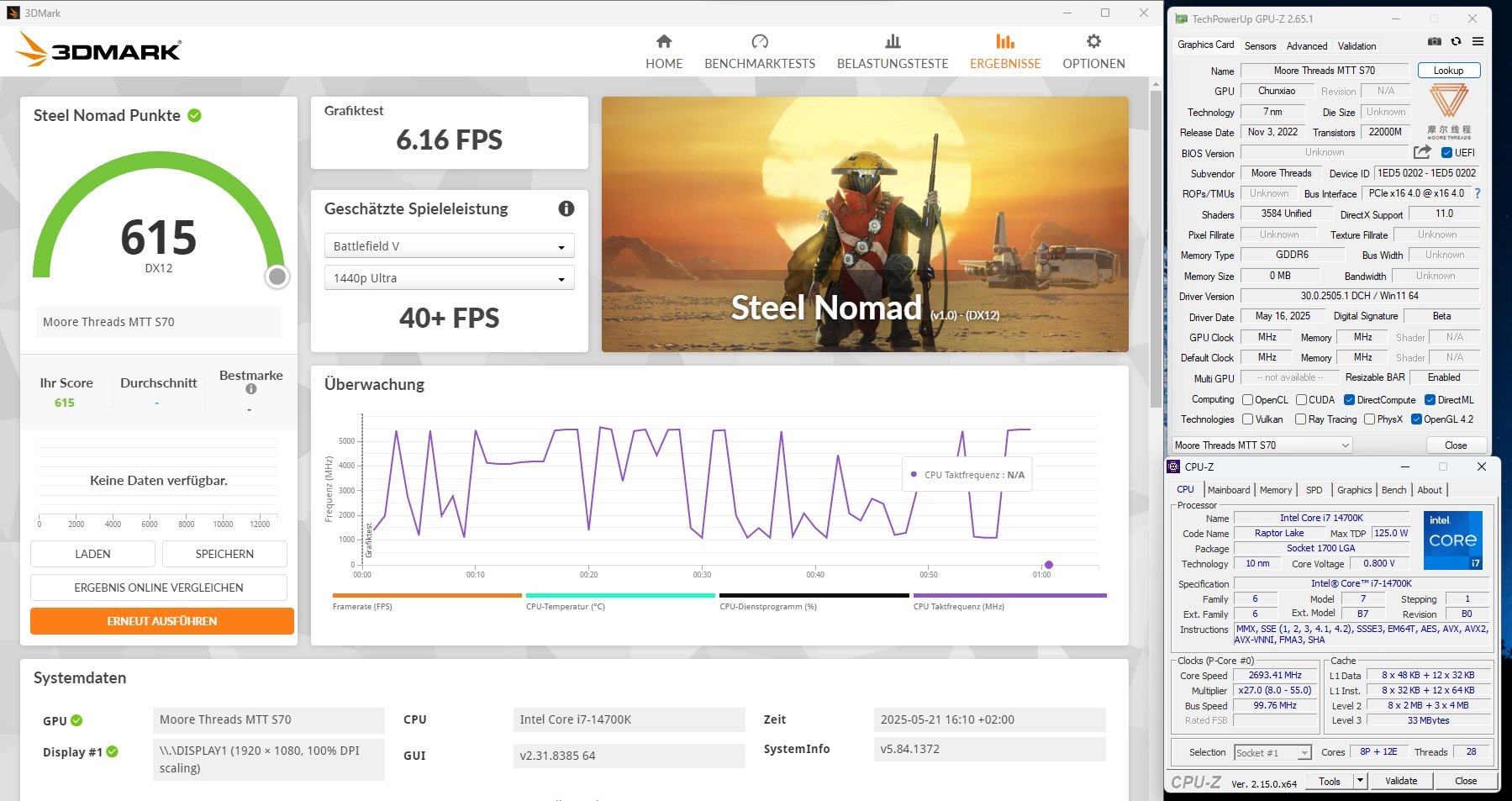Switch to the Validation tab in GPU-Z
Image resolution: width=1512 pixels, height=801 pixels.
coord(1357,46)
